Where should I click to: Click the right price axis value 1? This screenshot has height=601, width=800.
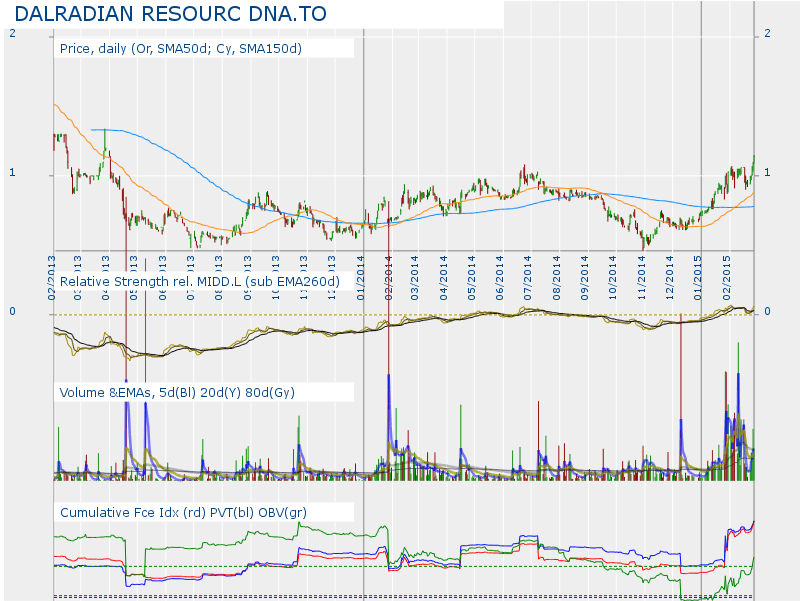767,174
